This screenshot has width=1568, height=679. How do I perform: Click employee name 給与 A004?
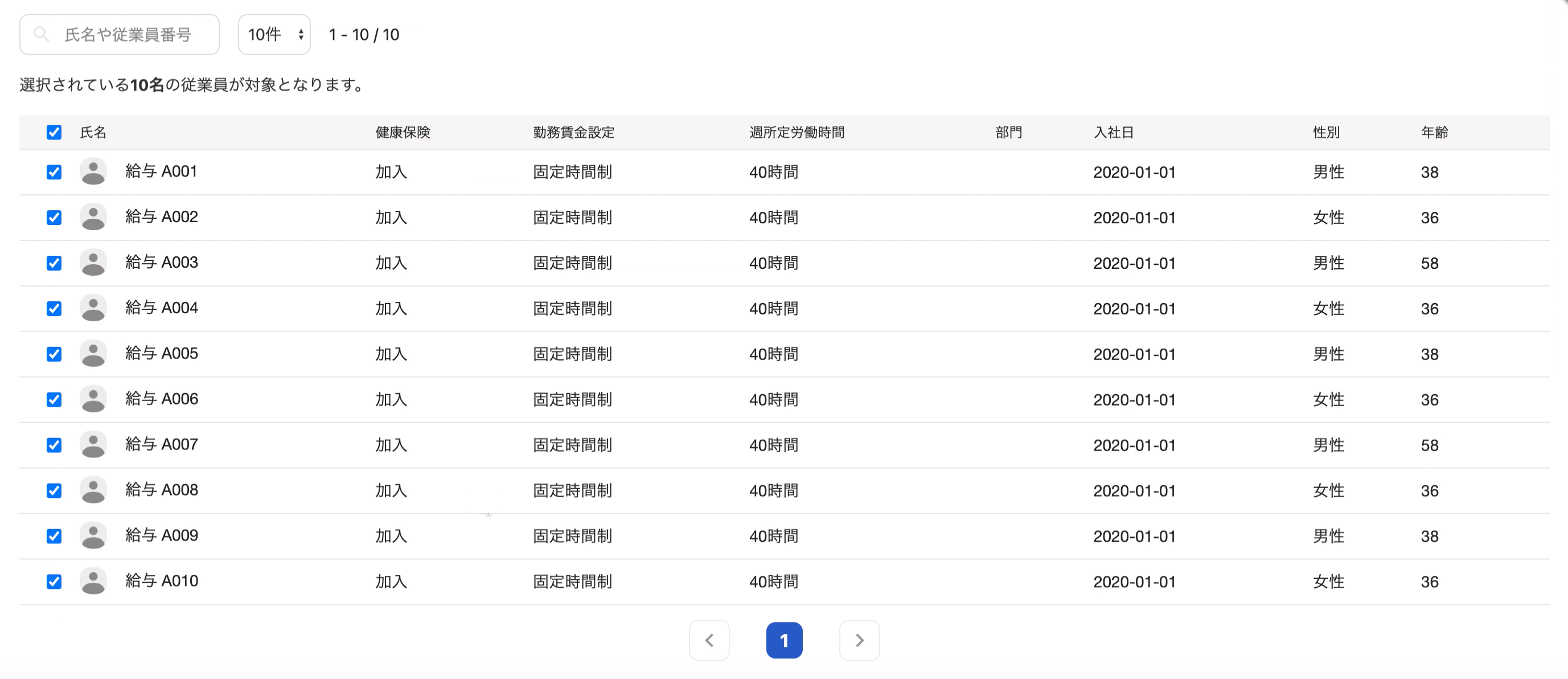(x=161, y=308)
